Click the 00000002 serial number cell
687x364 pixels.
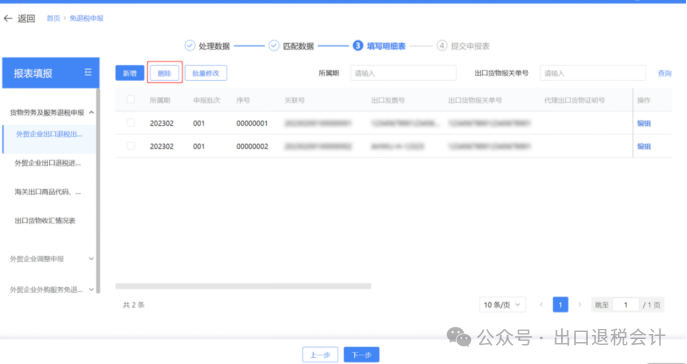point(252,146)
